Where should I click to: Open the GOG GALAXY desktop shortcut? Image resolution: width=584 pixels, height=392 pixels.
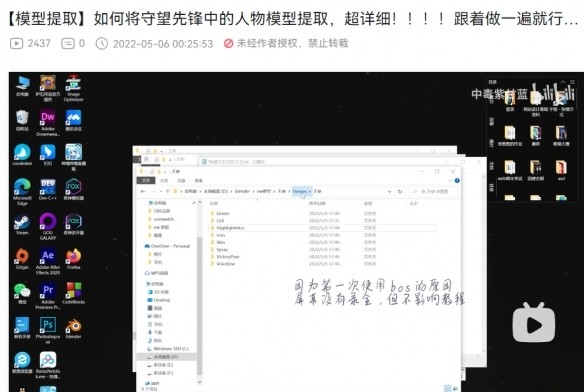click(x=48, y=227)
